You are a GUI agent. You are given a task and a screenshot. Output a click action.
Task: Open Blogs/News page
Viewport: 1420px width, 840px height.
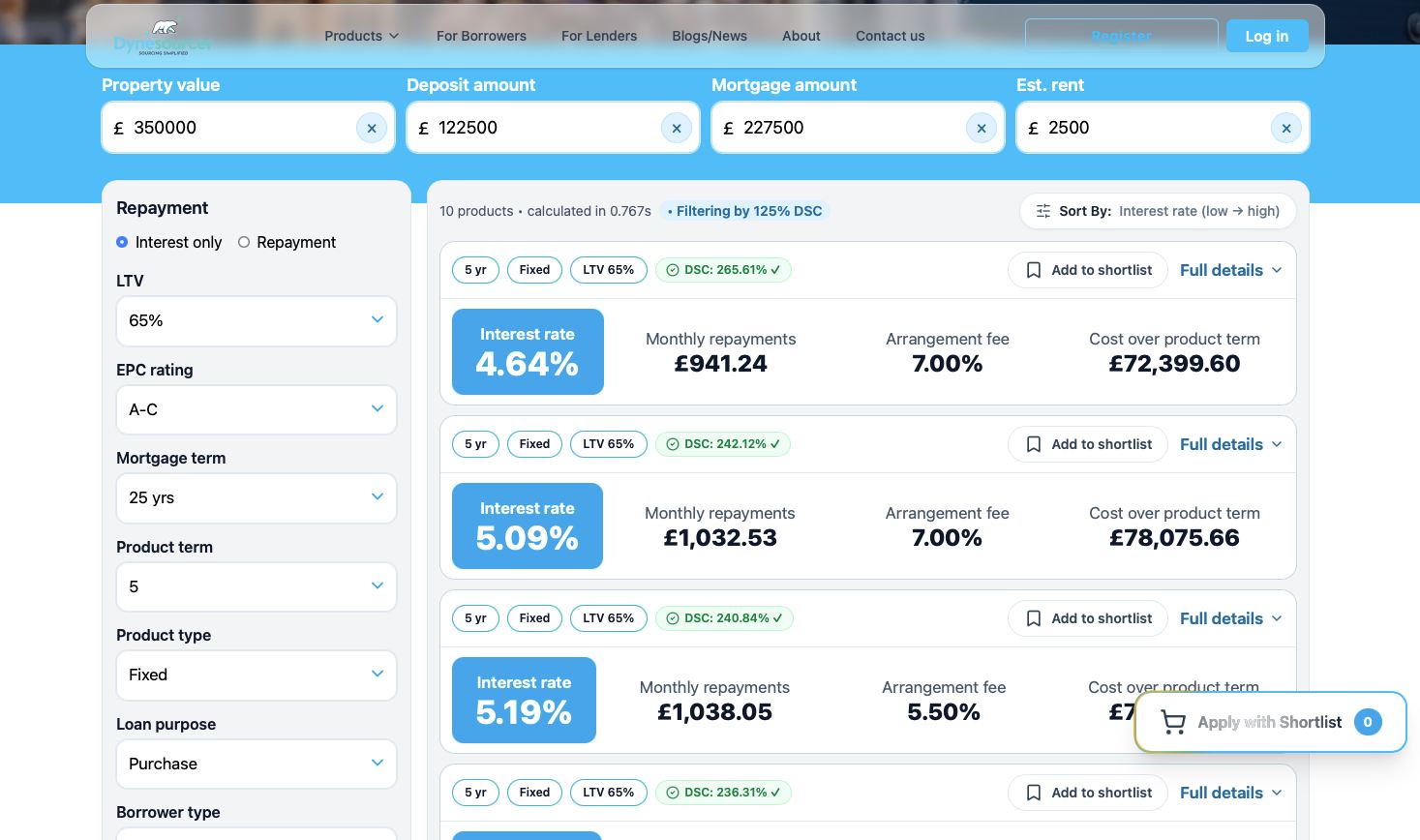click(x=710, y=36)
